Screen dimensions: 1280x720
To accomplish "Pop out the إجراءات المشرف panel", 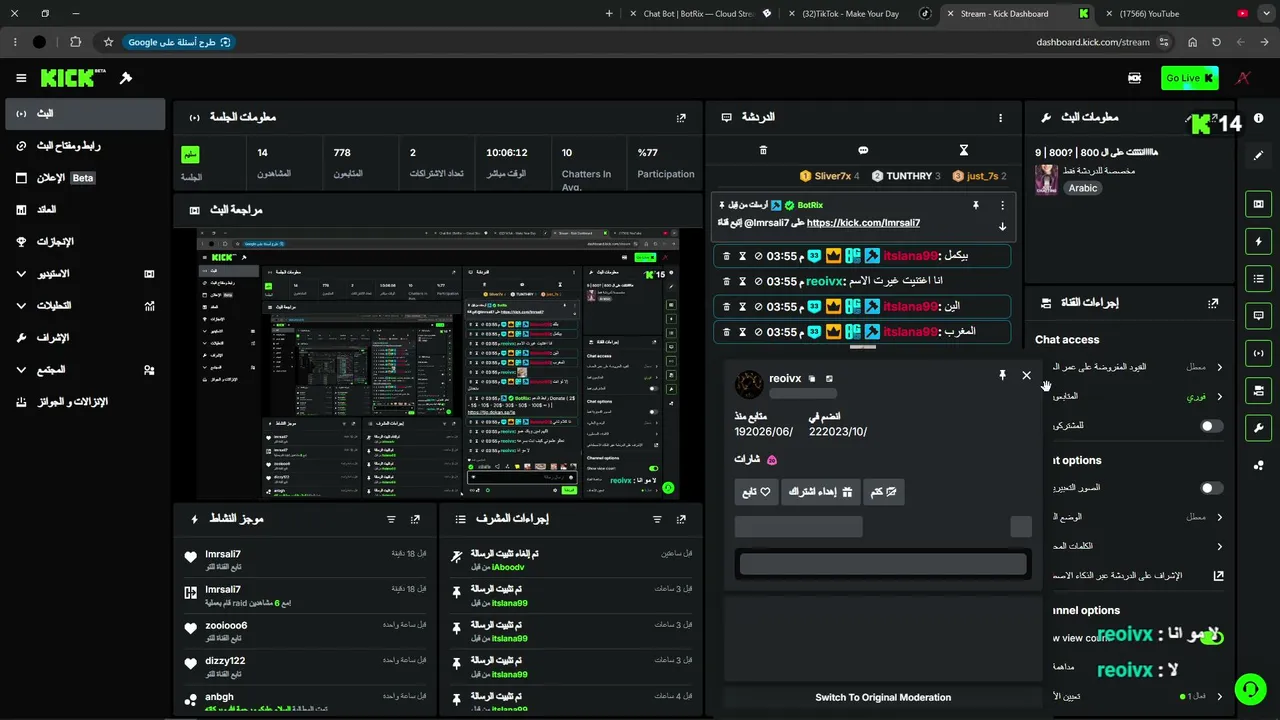I will (x=681, y=520).
